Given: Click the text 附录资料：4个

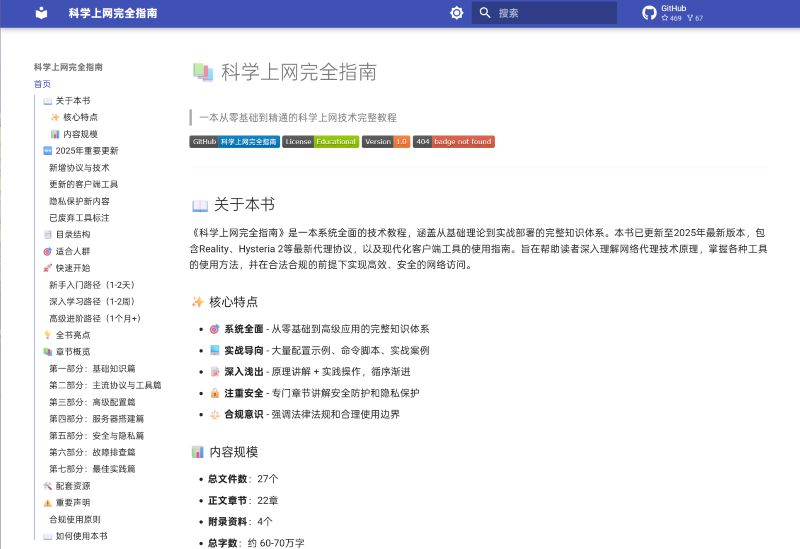Looking at the screenshot, I should click(x=240, y=521).
